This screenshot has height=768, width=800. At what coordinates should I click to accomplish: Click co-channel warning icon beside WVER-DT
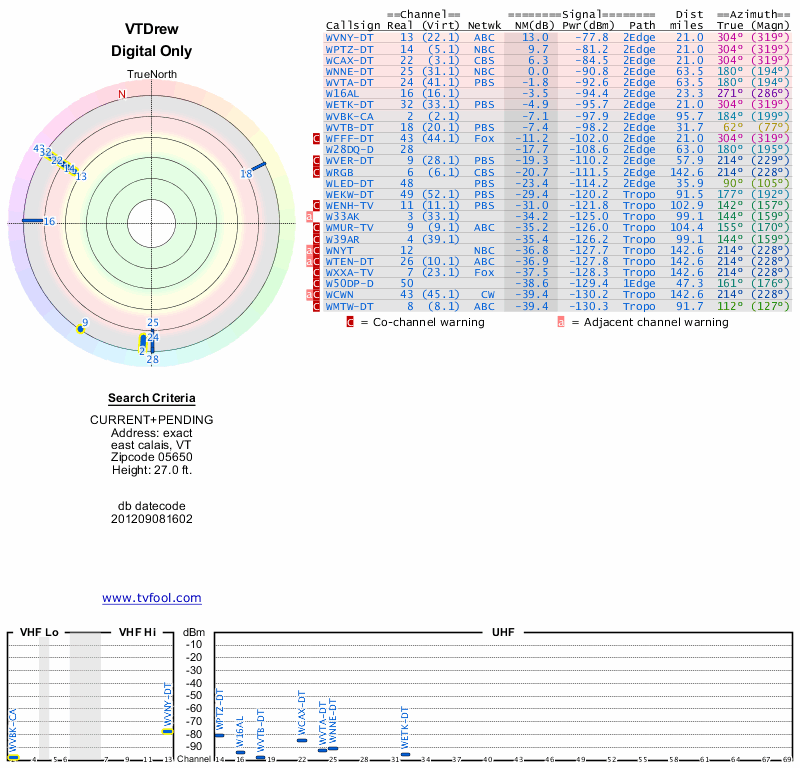[317, 160]
